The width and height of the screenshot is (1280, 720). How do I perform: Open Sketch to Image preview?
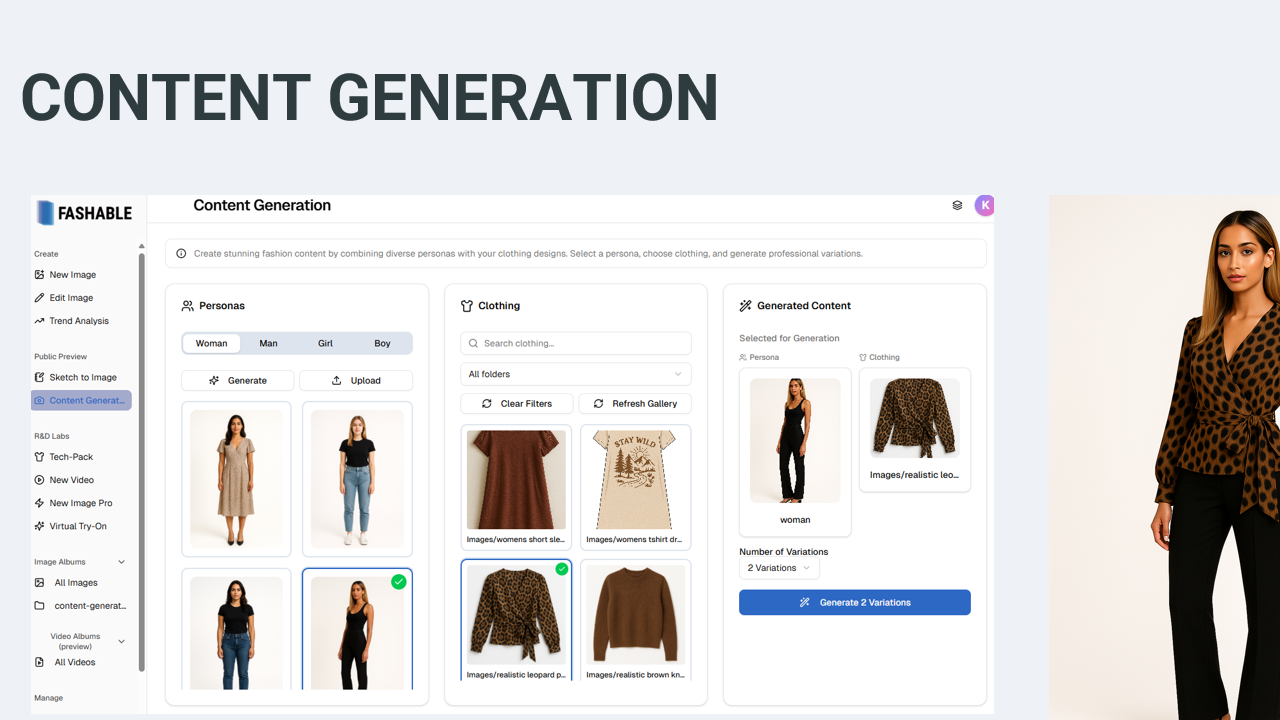[x=83, y=377]
